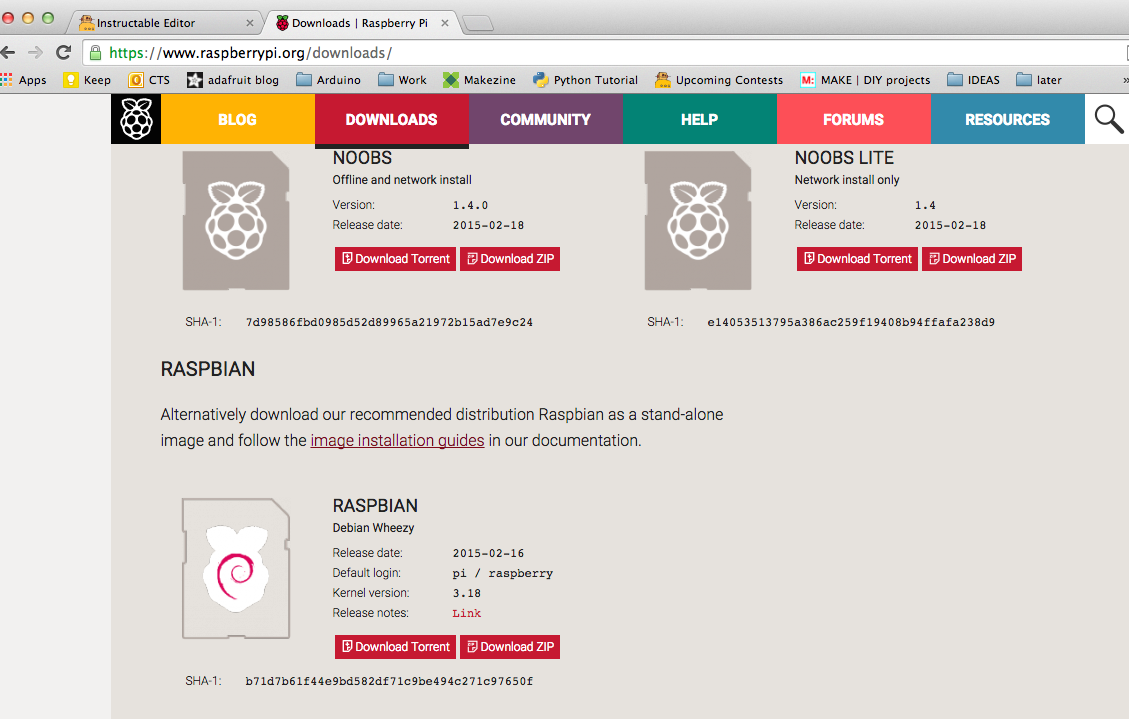This screenshot has width=1129, height=719.
Task: Click the NOOBS LITE SD card image
Action: (698, 220)
